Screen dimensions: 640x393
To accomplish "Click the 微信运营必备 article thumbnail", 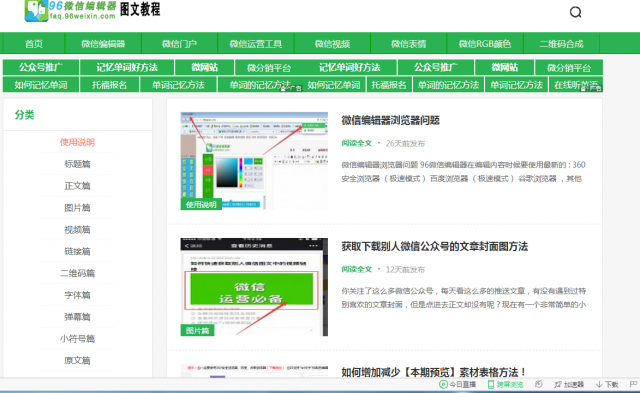I will (254, 287).
